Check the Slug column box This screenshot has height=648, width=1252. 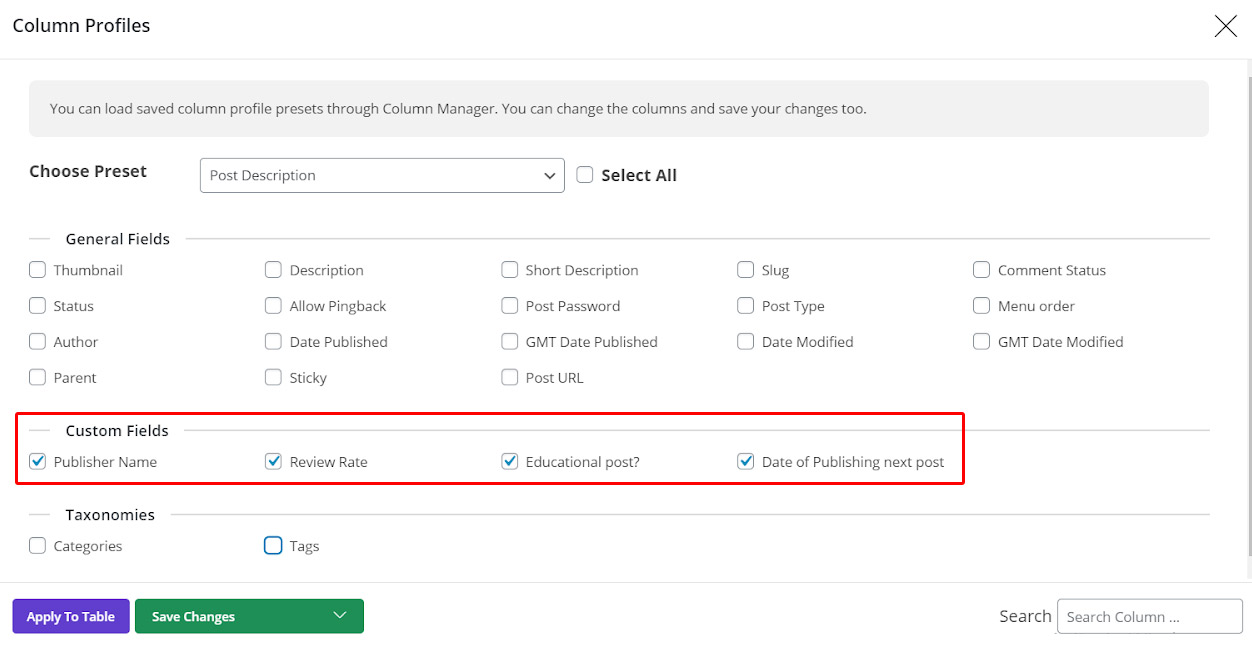(745, 269)
